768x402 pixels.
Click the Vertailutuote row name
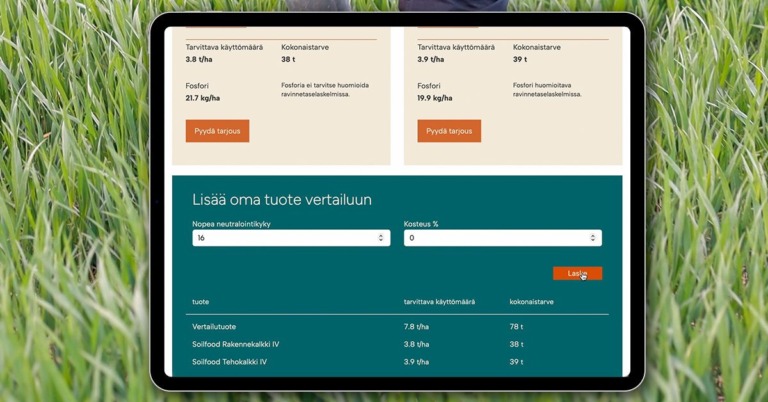(x=214, y=327)
